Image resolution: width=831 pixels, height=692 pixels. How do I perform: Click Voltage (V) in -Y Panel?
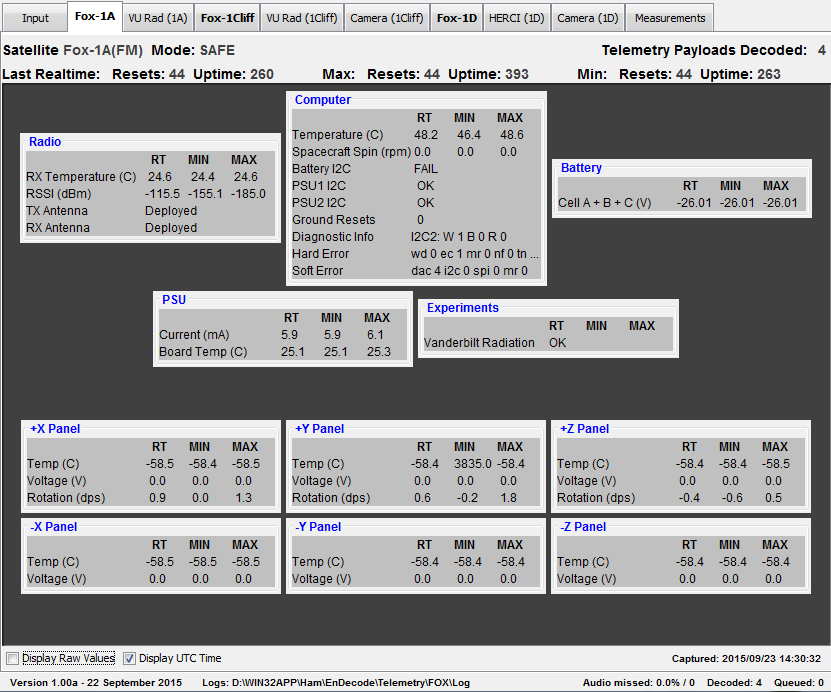click(321, 579)
